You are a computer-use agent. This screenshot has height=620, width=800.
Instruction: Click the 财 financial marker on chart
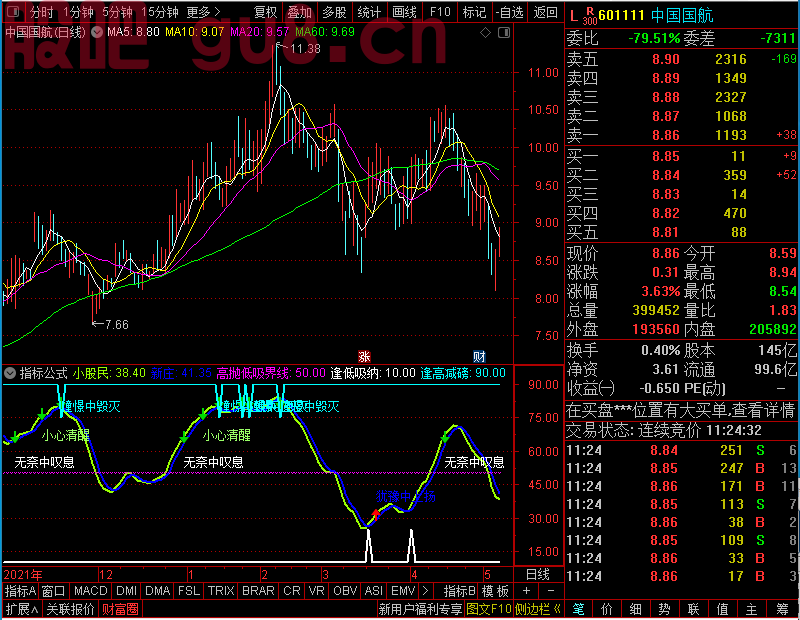[479, 357]
